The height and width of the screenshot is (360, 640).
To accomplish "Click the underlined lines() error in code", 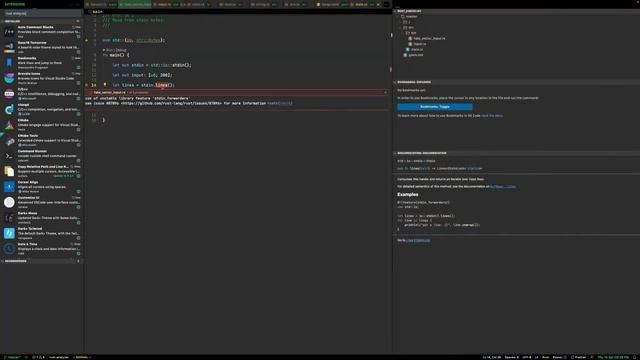I will (x=163, y=85).
